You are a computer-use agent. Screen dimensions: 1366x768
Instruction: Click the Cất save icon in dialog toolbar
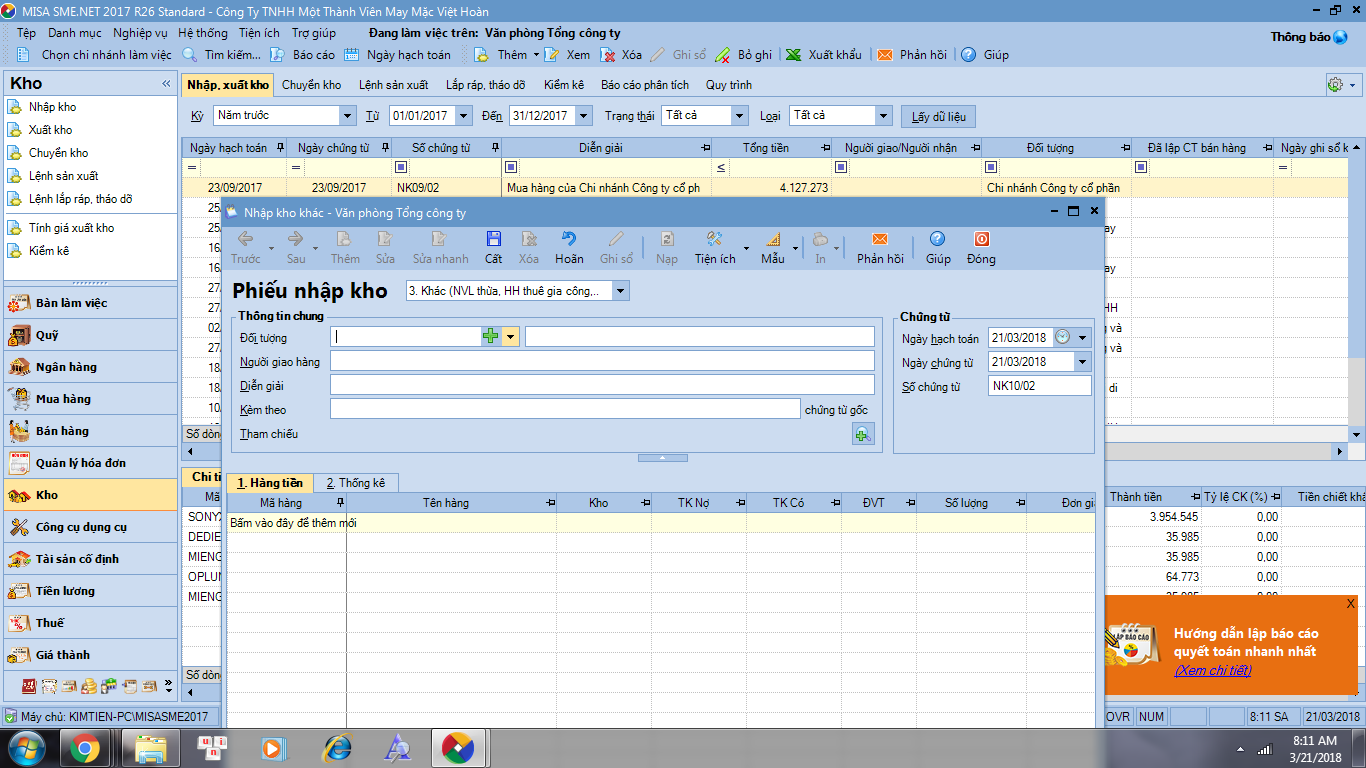493,239
